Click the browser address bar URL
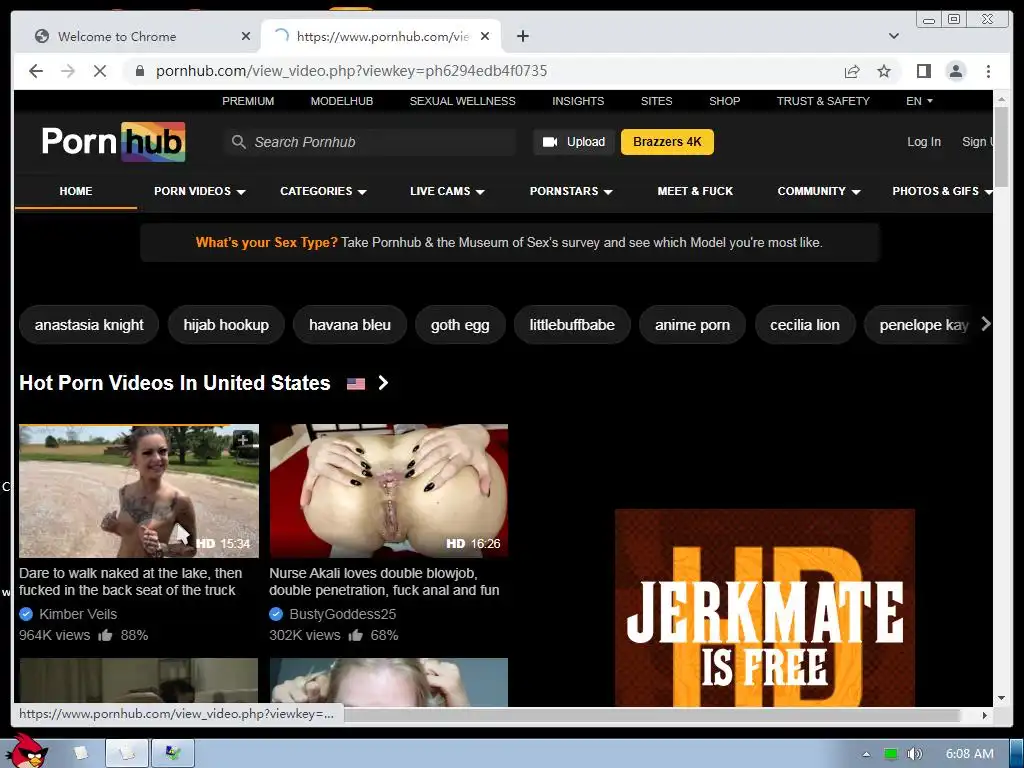 pyautogui.click(x=351, y=71)
